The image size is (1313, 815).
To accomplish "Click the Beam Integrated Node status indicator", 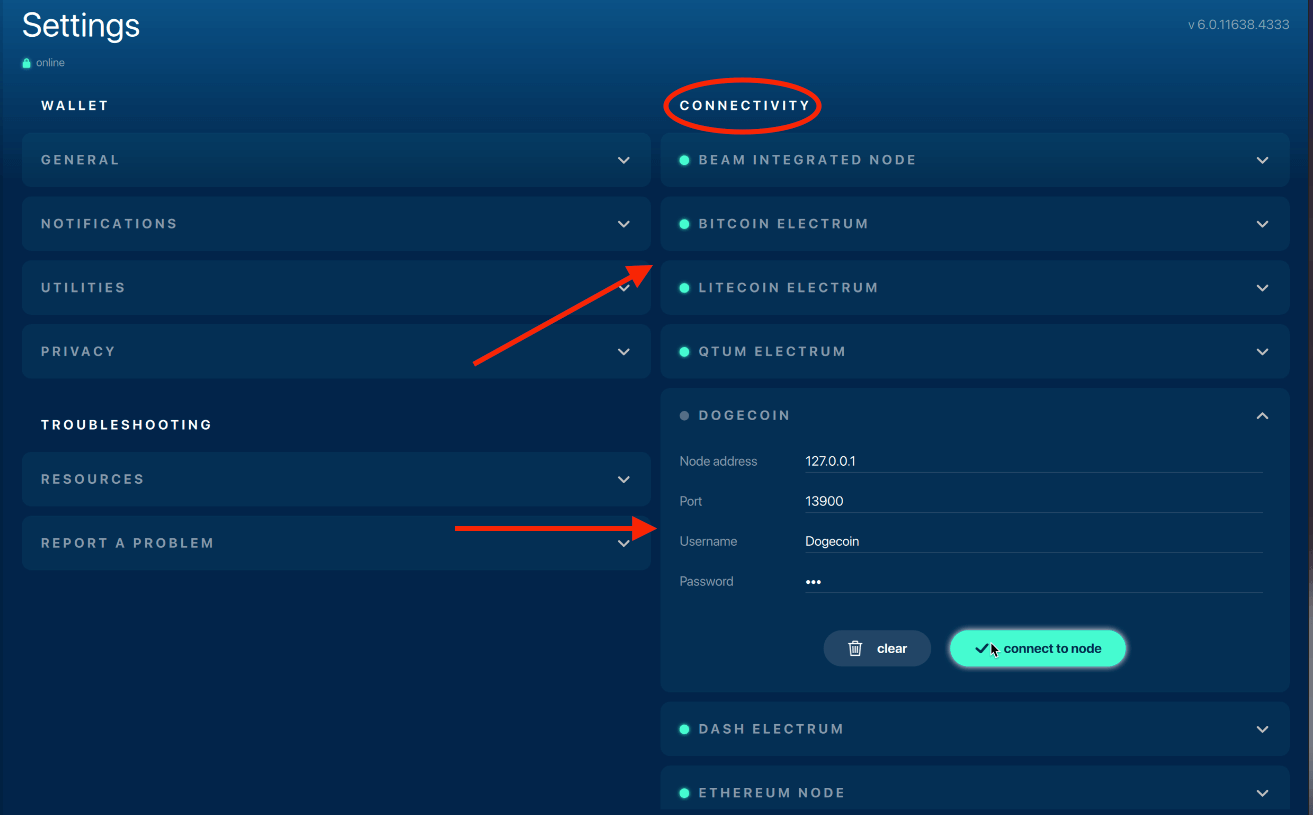I will coord(684,159).
